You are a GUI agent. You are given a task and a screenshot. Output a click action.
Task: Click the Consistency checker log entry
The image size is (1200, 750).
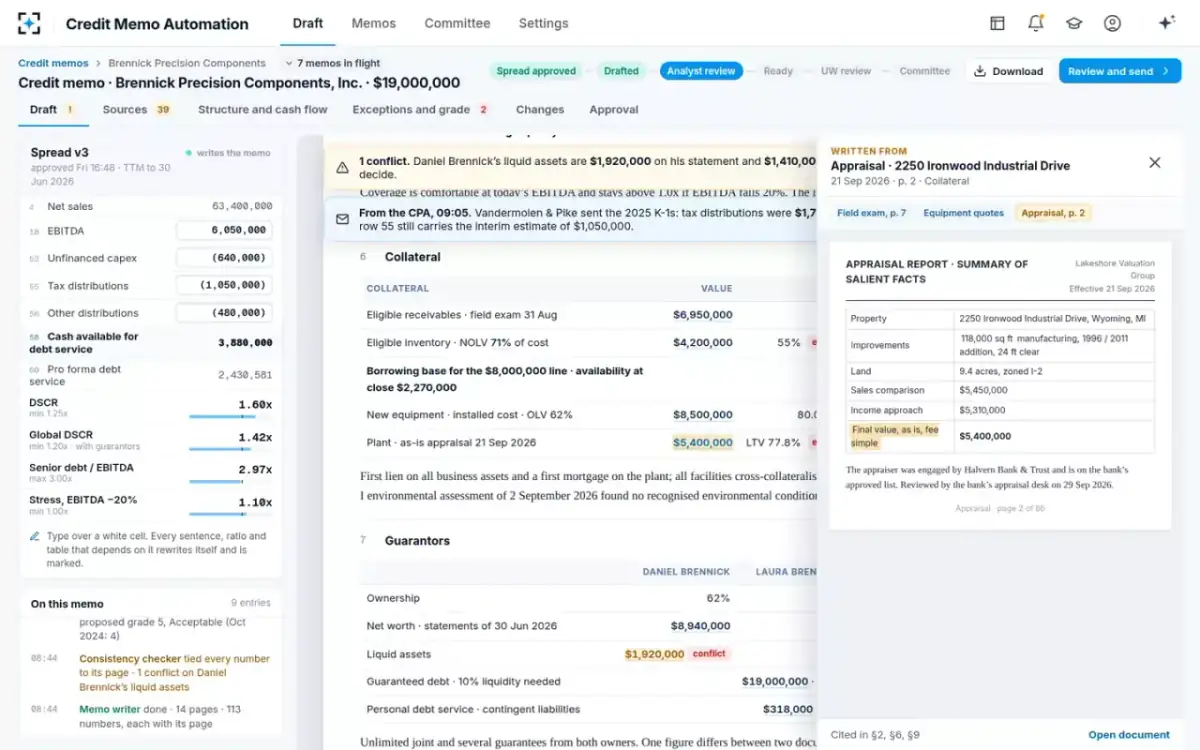[x=150, y=673]
